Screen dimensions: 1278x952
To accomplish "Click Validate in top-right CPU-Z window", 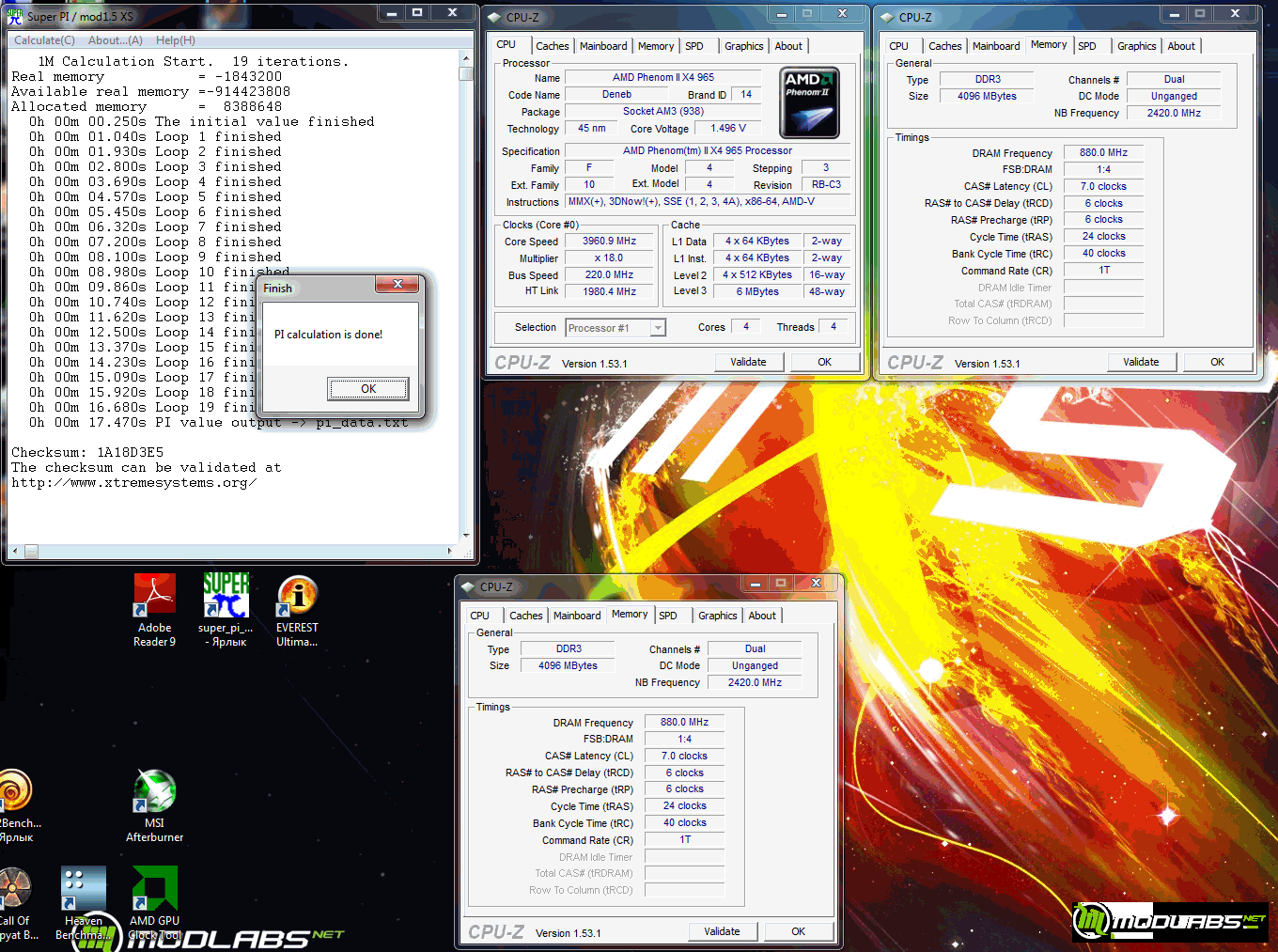I will [x=1141, y=362].
